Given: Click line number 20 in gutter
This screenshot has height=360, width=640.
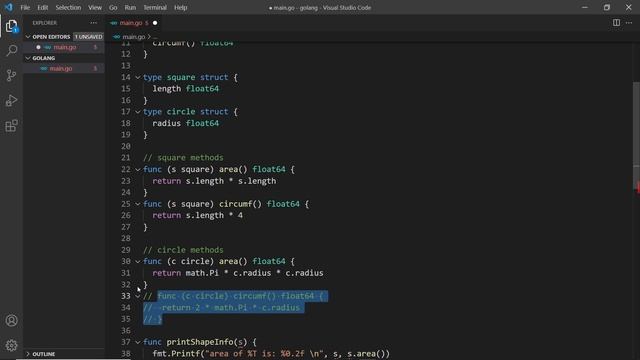Looking at the screenshot, I should (126, 146).
